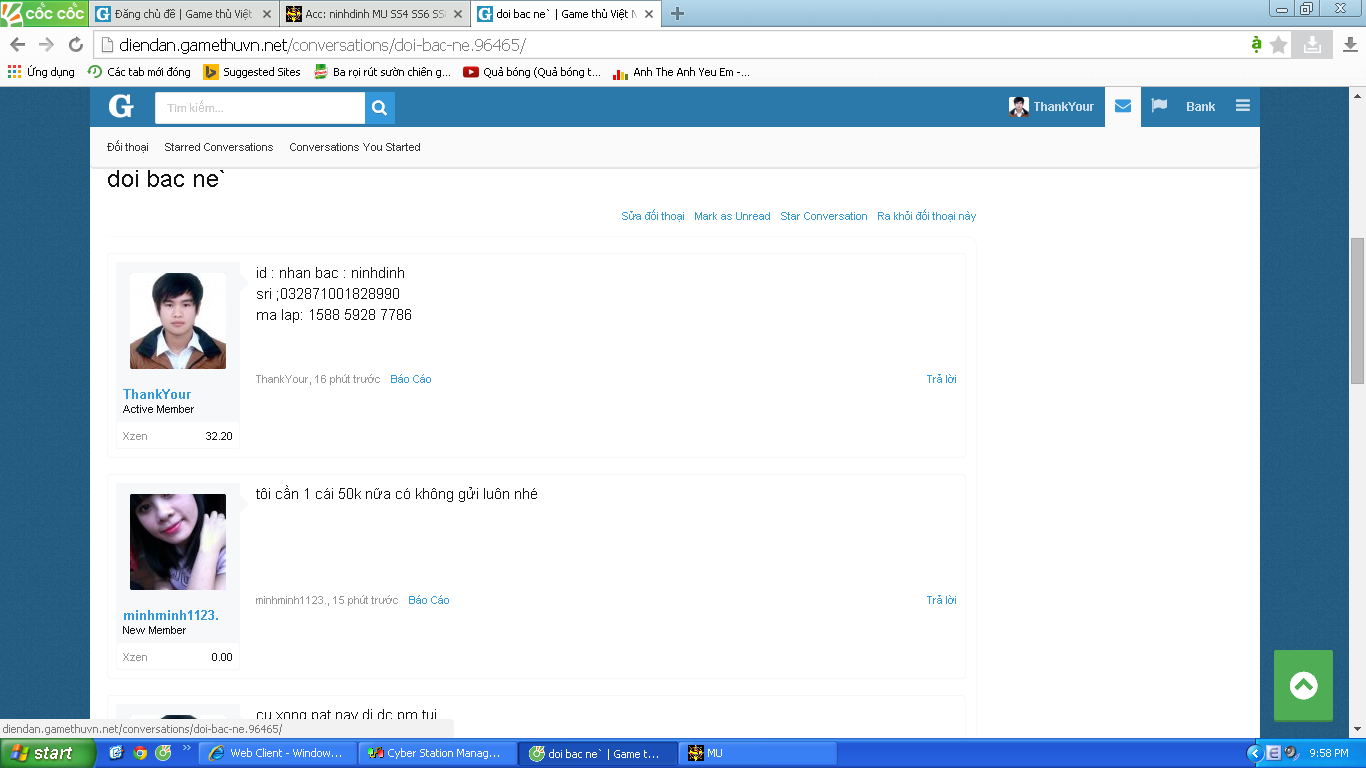Screen dimensions: 1366x768
Task: Open ThankYour username link under avatar
Action: (x=157, y=394)
